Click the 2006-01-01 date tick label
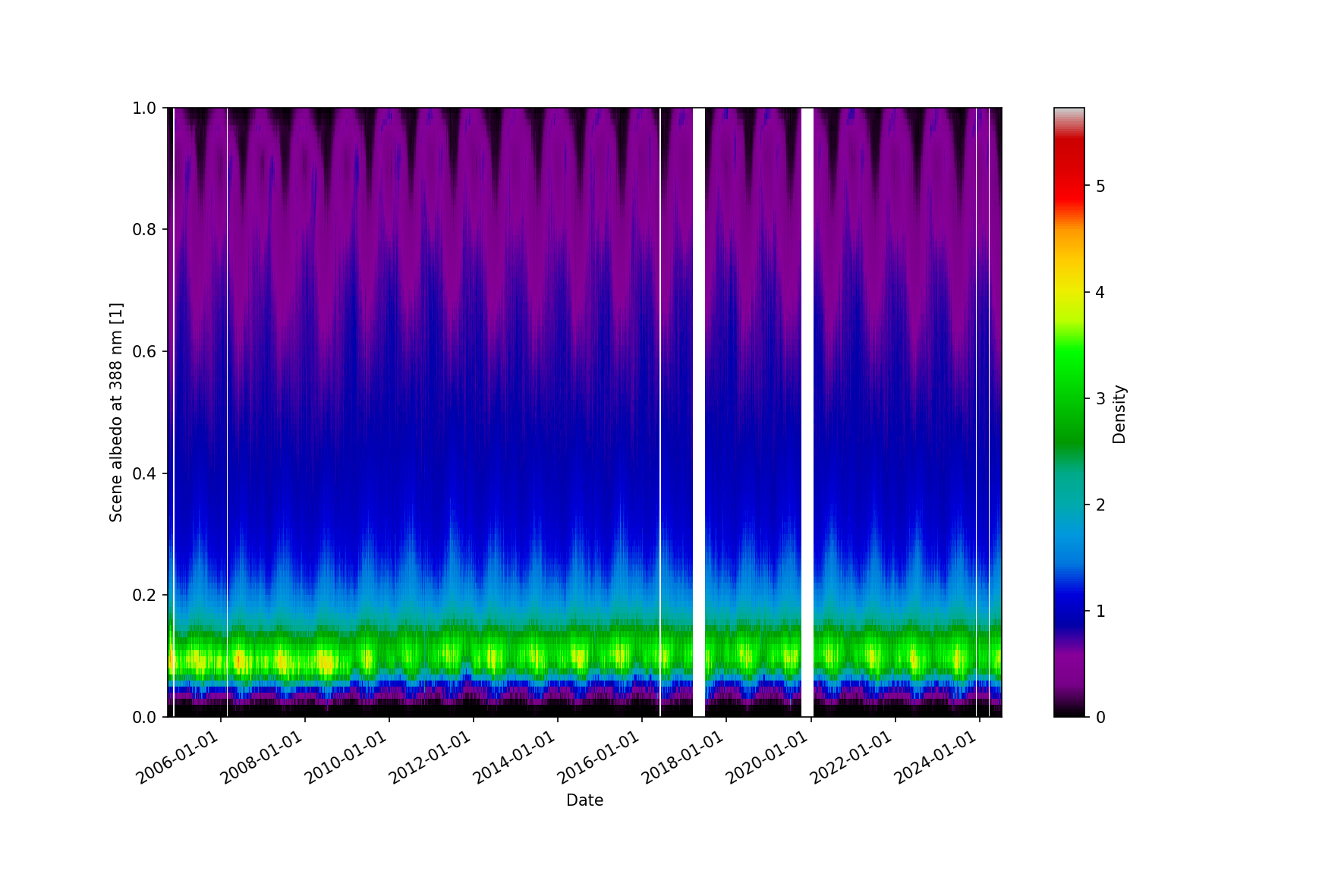Viewport: 1344px width, 896px height. (178, 759)
